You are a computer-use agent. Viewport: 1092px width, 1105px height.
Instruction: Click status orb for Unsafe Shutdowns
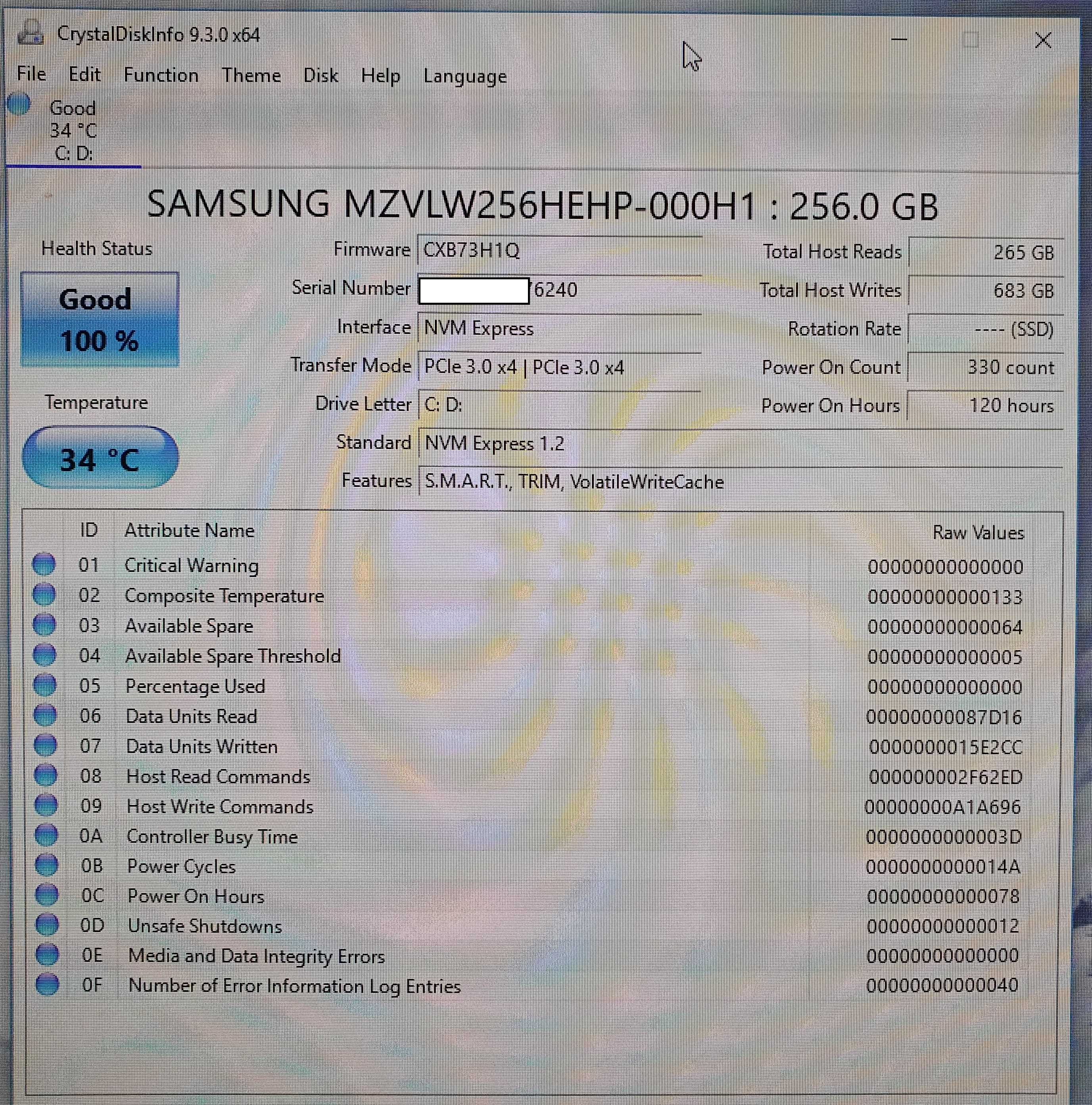click(47, 924)
